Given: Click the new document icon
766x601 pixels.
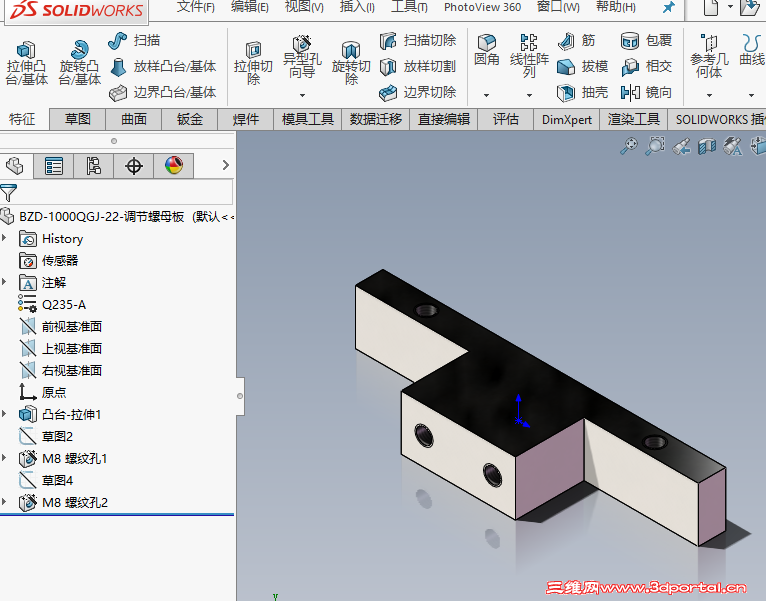Looking at the screenshot, I should pos(711,7).
